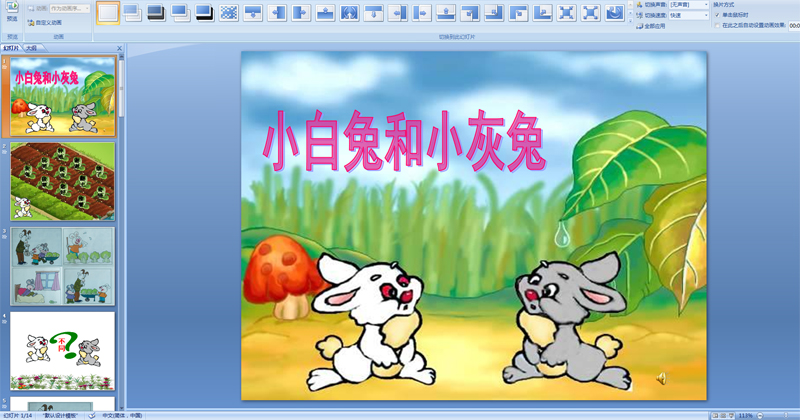The height and width of the screenshot is (420, 800).
Task: Select slide 3 four-panel story thumbnail
Action: tap(63, 266)
